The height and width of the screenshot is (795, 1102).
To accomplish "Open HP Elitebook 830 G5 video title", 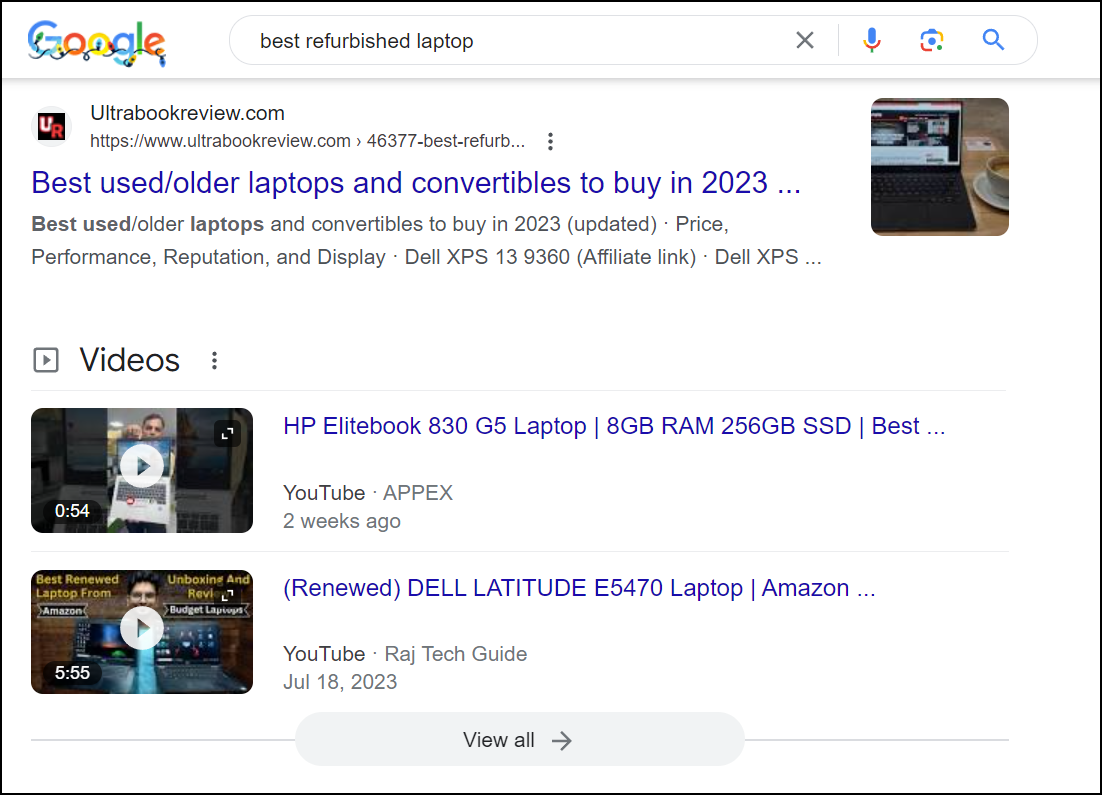I will [613, 426].
